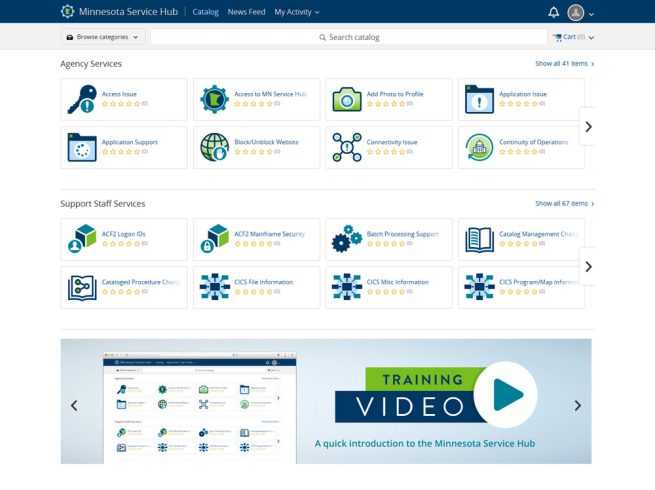Click the Minnesota Service Hub logo icon
Image resolution: width=655 pixels, height=490 pixels.
tap(67, 12)
